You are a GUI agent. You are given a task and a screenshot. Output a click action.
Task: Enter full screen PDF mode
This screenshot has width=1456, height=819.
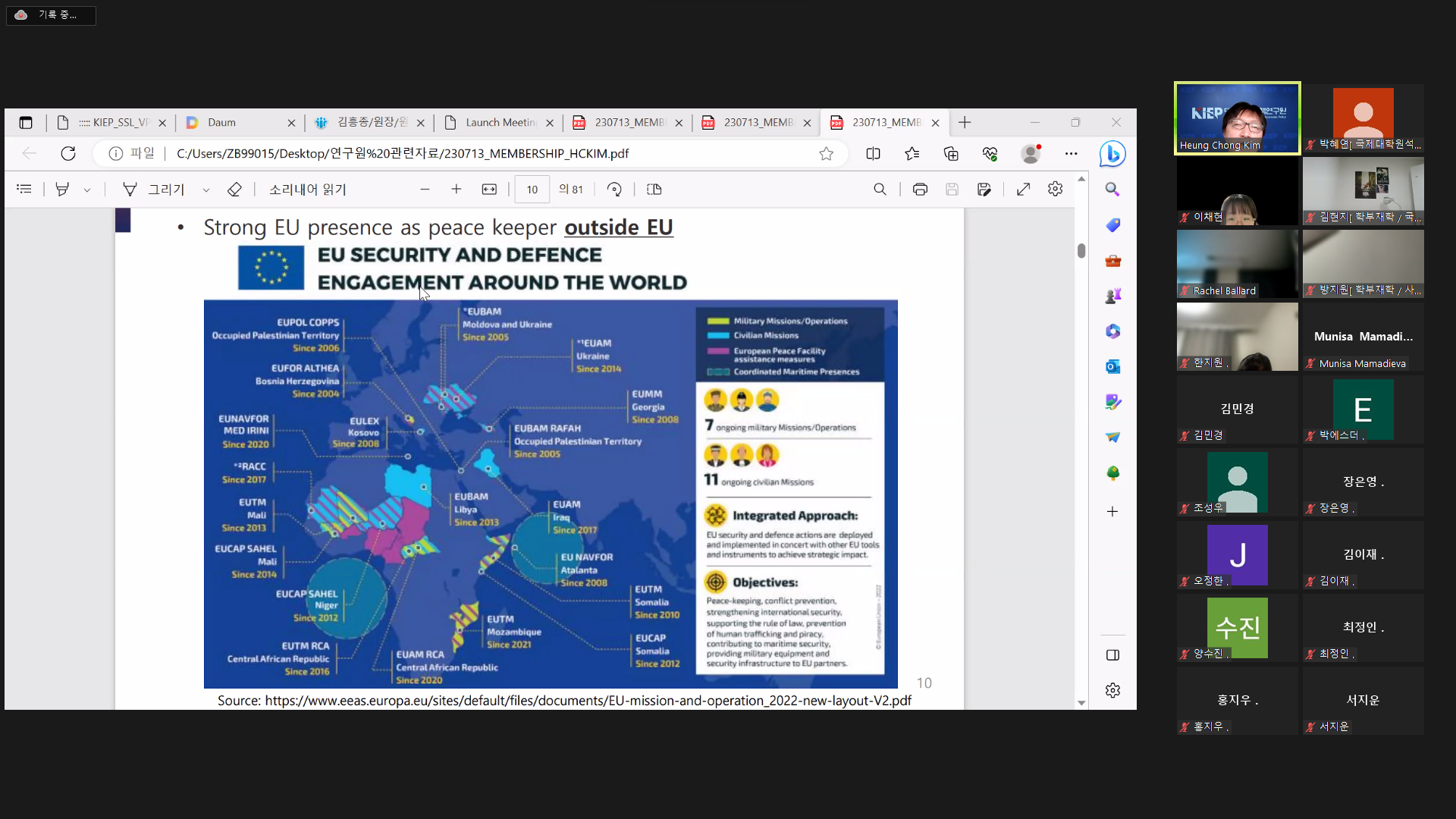pyautogui.click(x=1023, y=190)
